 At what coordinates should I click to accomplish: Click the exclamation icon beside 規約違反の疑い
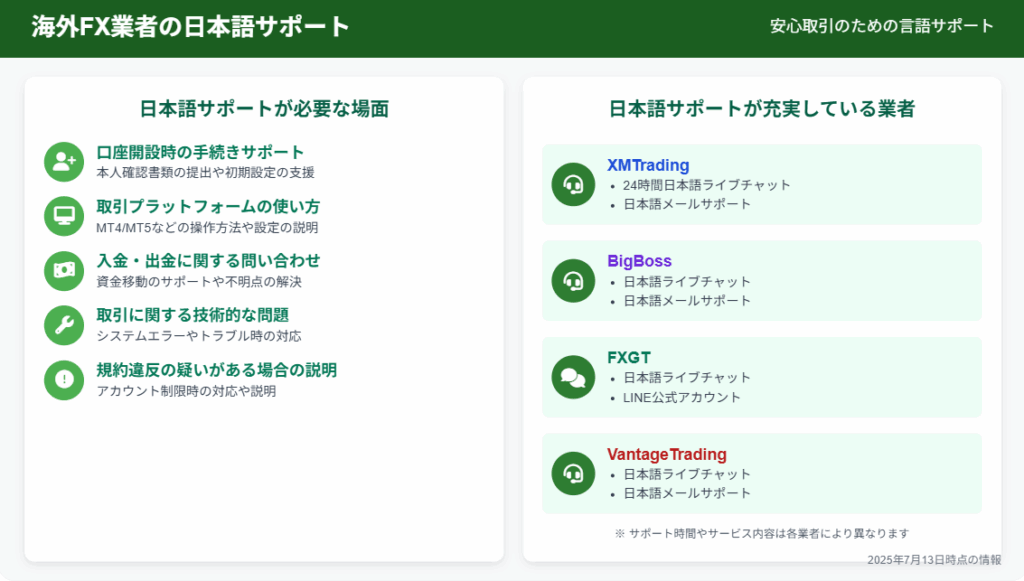pyautogui.click(x=64, y=379)
